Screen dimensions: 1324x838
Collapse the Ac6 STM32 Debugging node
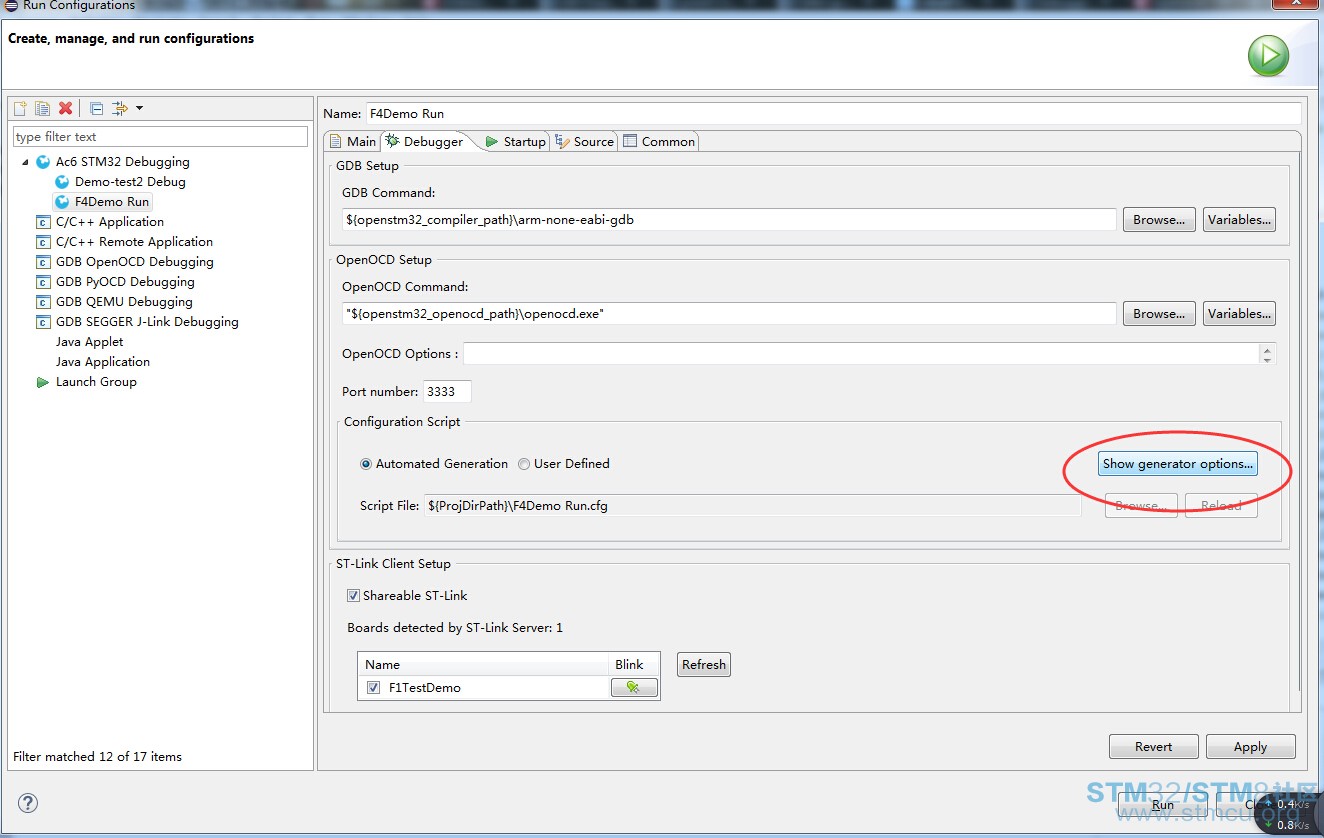pyautogui.click(x=25, y=162)
